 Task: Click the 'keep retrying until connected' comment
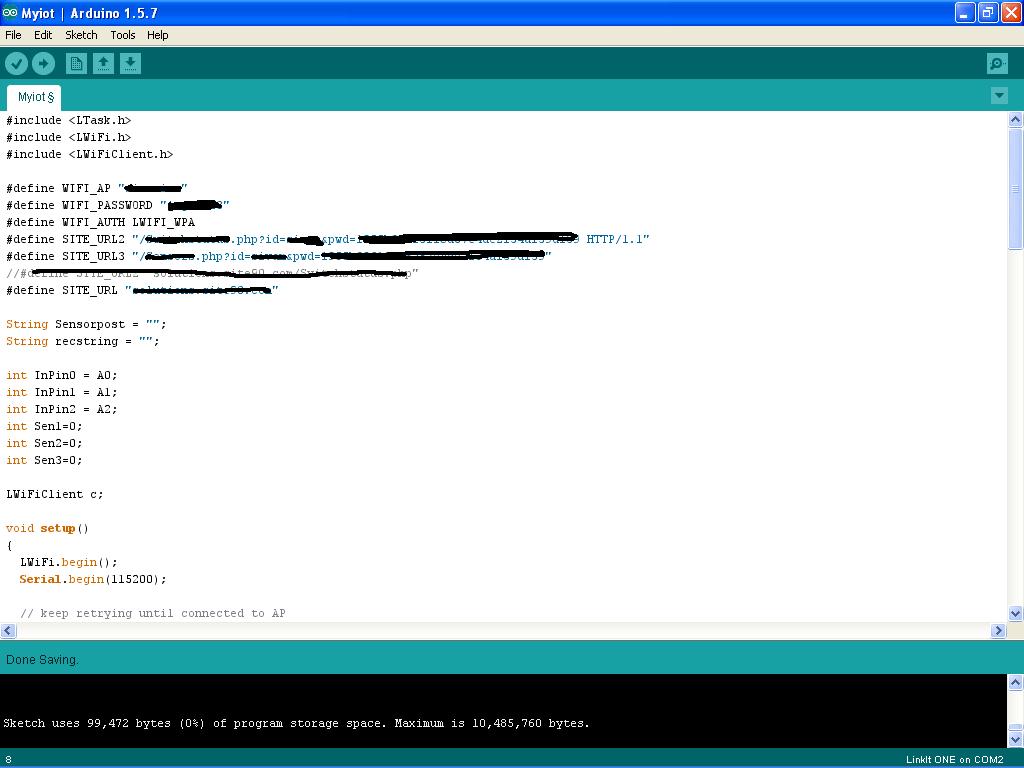(153, 613)
